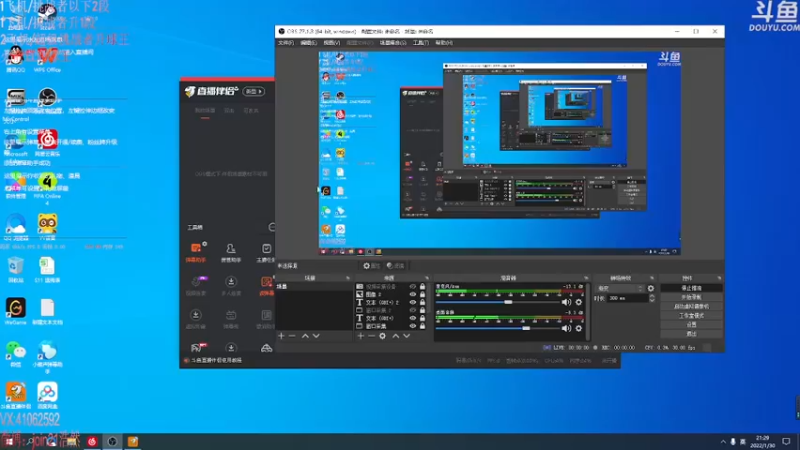800x450 pixels.
Task: Move the scene up in the Scenes dock
Action: 305,336
